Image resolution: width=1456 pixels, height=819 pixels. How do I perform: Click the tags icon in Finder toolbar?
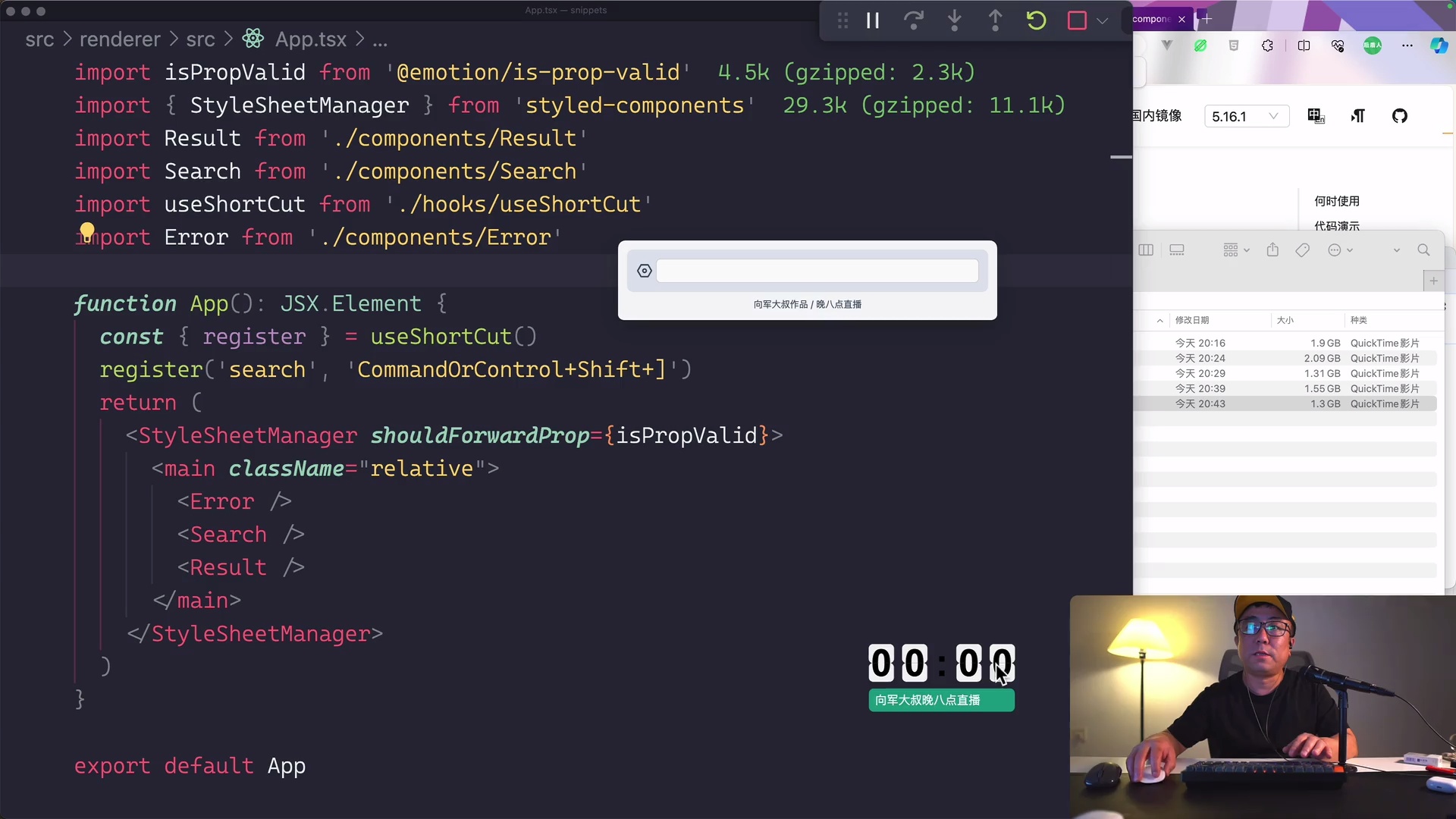[x=1303, y=250]
